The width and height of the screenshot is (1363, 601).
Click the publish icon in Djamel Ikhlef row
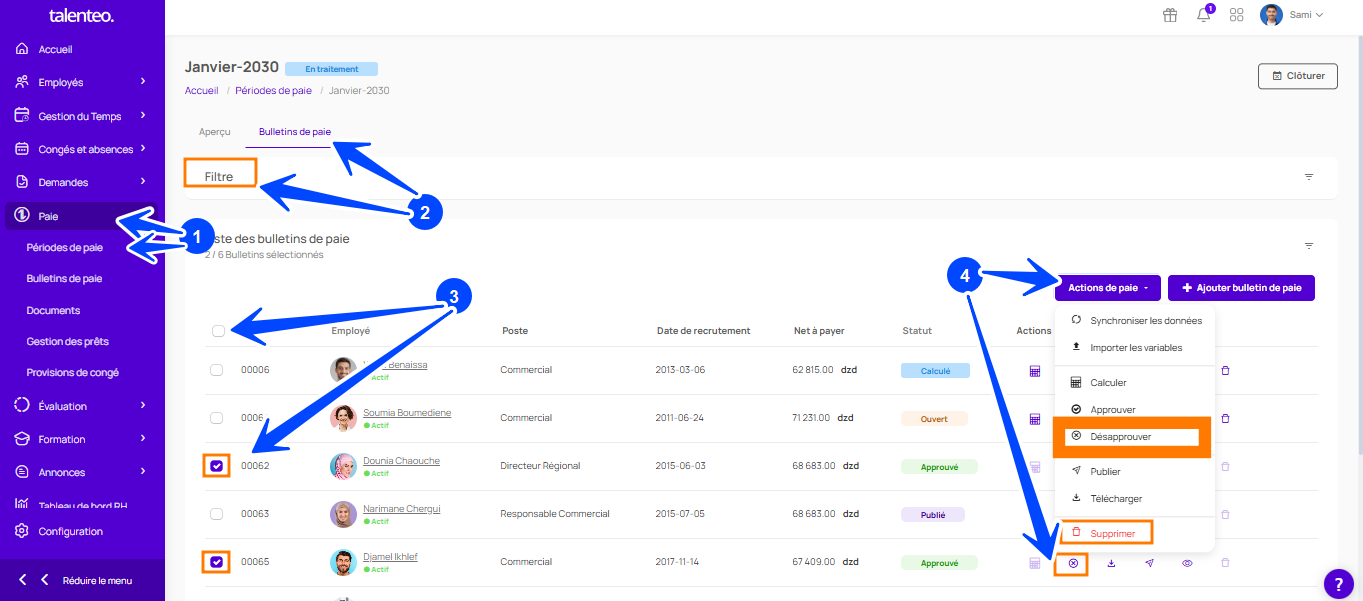[1149, 564]
